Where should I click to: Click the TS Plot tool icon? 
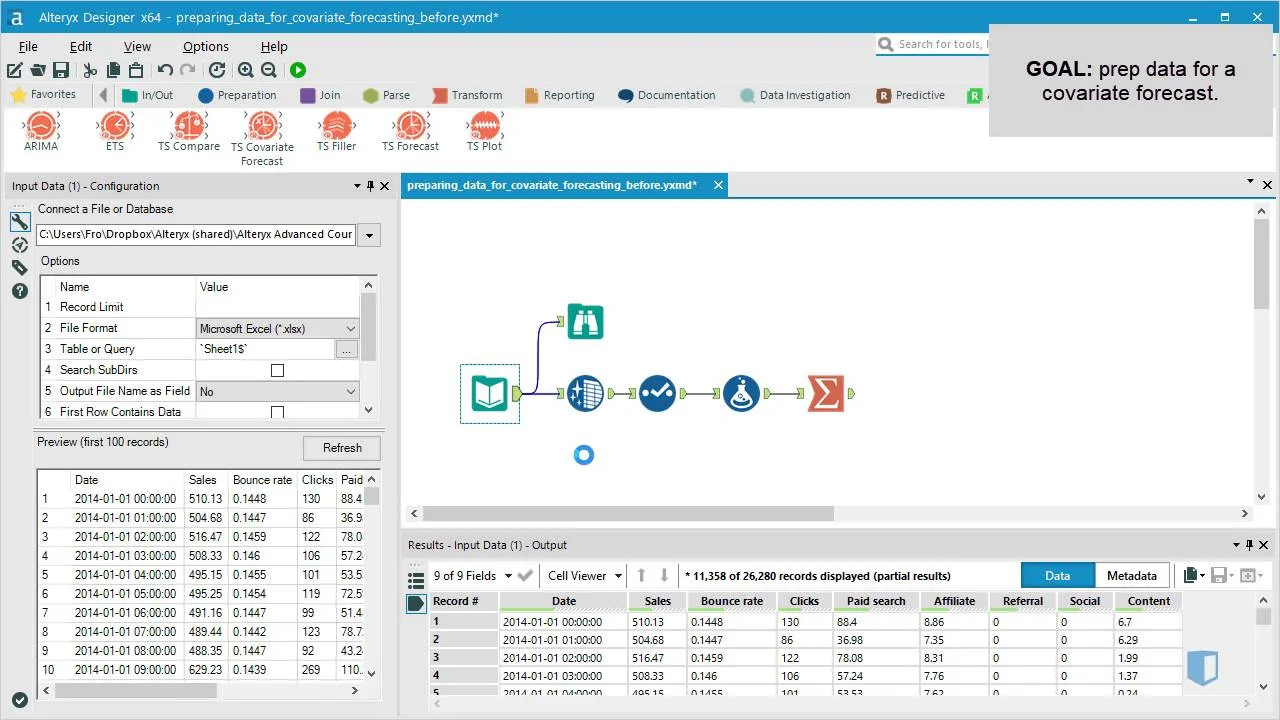coord(484,126)
